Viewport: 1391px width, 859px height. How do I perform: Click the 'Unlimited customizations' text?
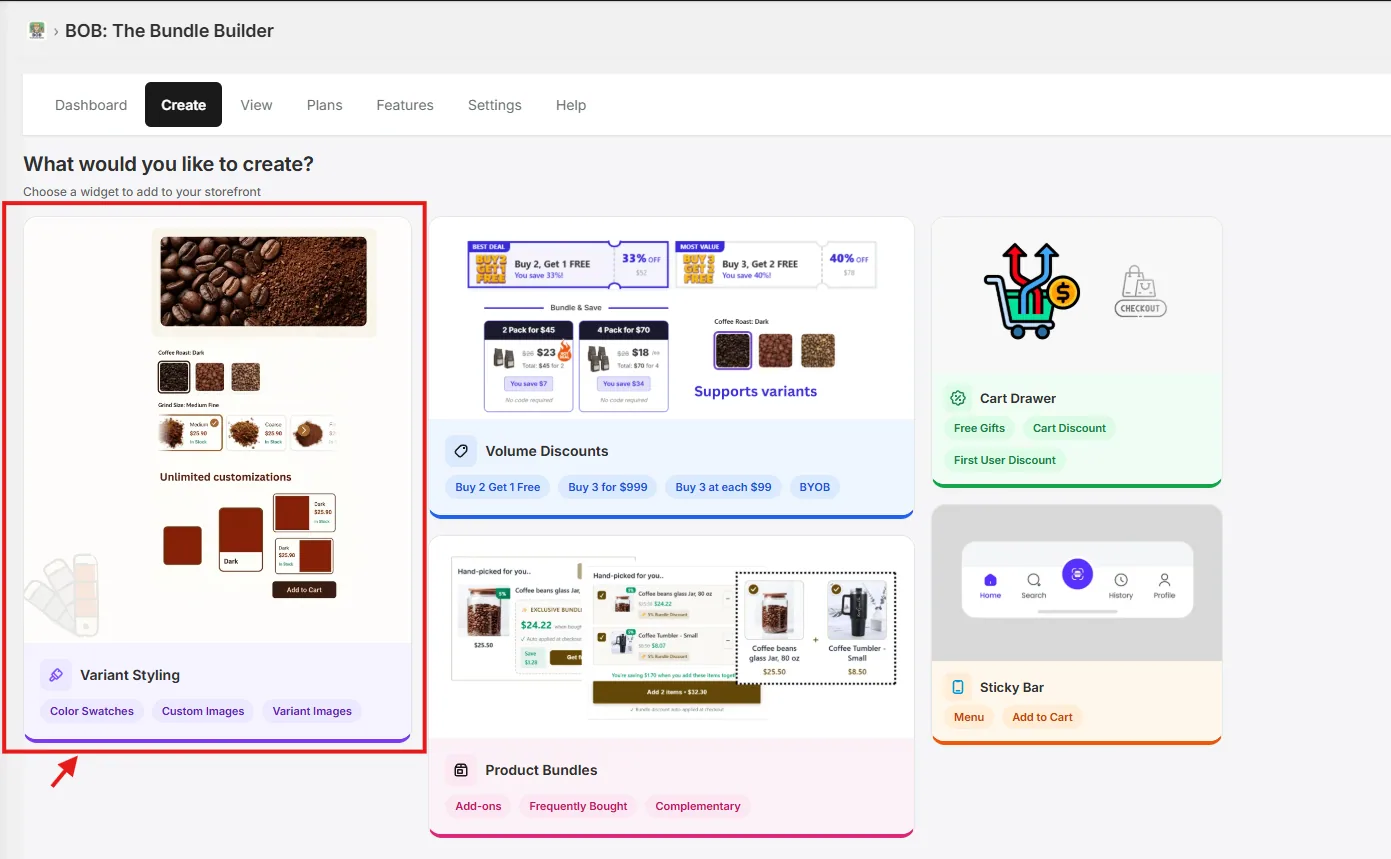coord(226,477)
